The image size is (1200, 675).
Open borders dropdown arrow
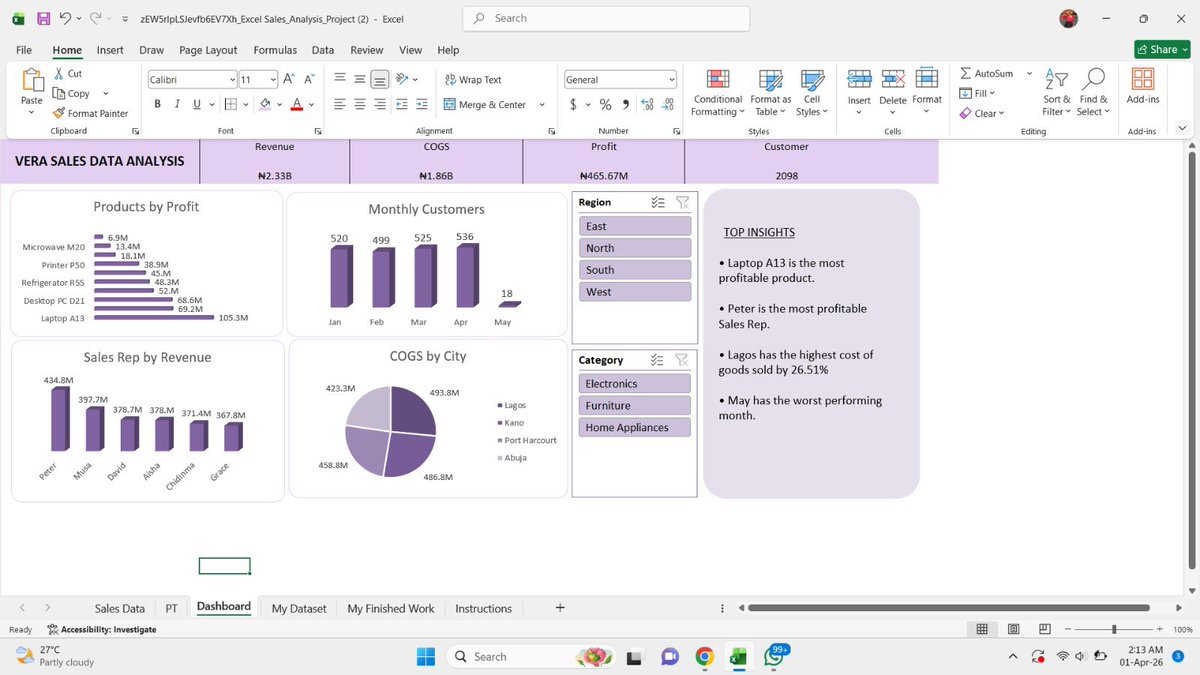click(x=246, y=104)
